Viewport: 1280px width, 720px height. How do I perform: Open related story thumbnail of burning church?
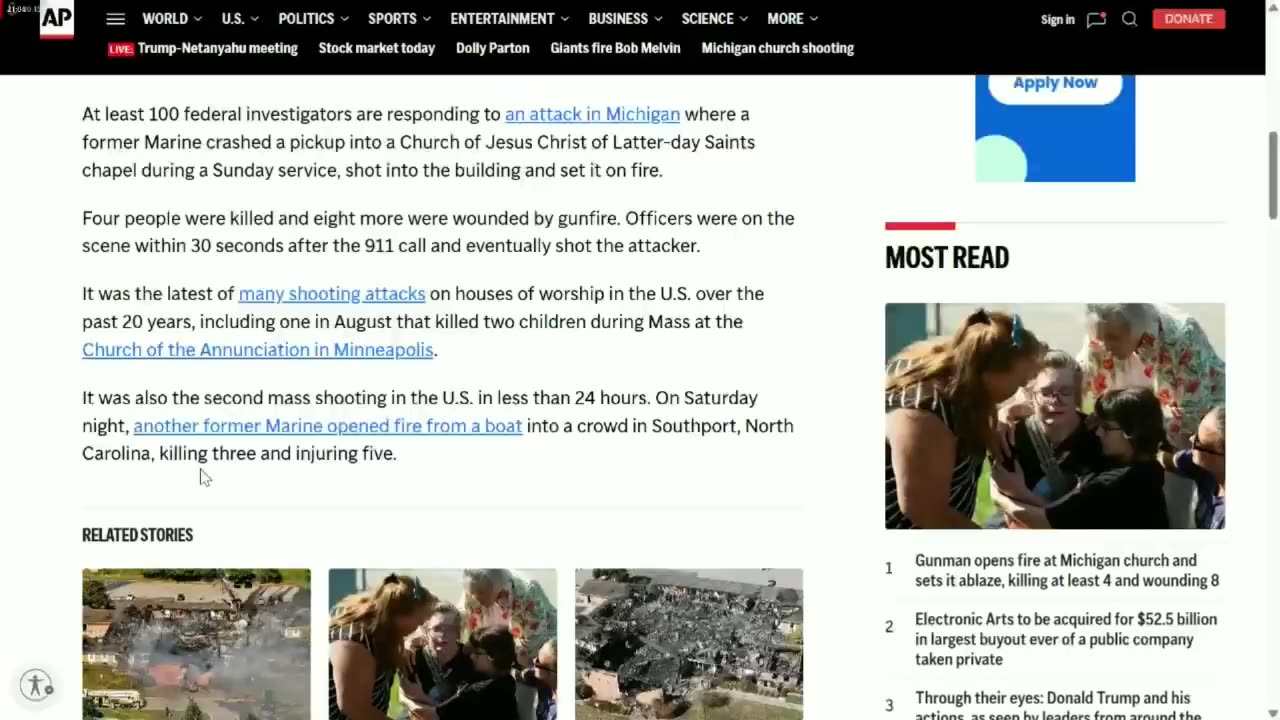[196, 644]
